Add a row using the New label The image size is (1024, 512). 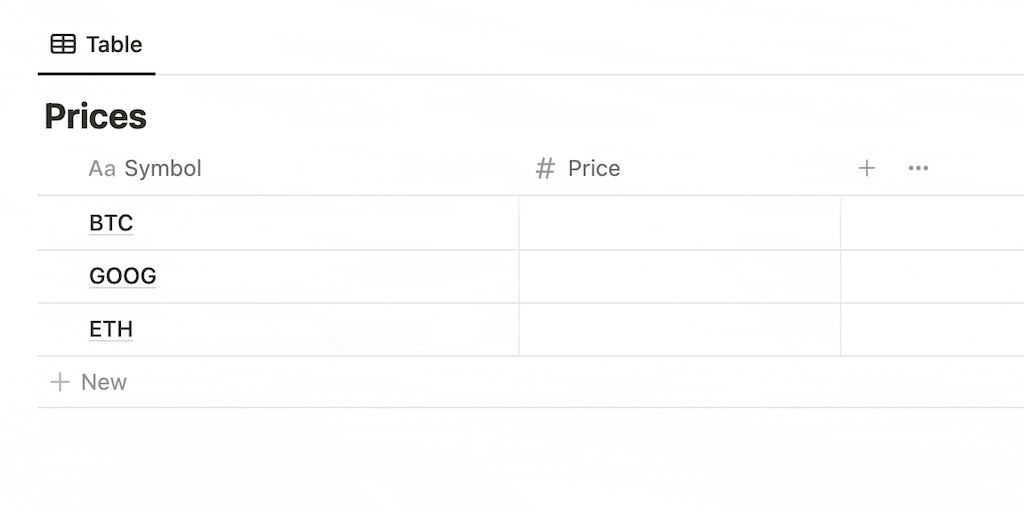point(104,382)
